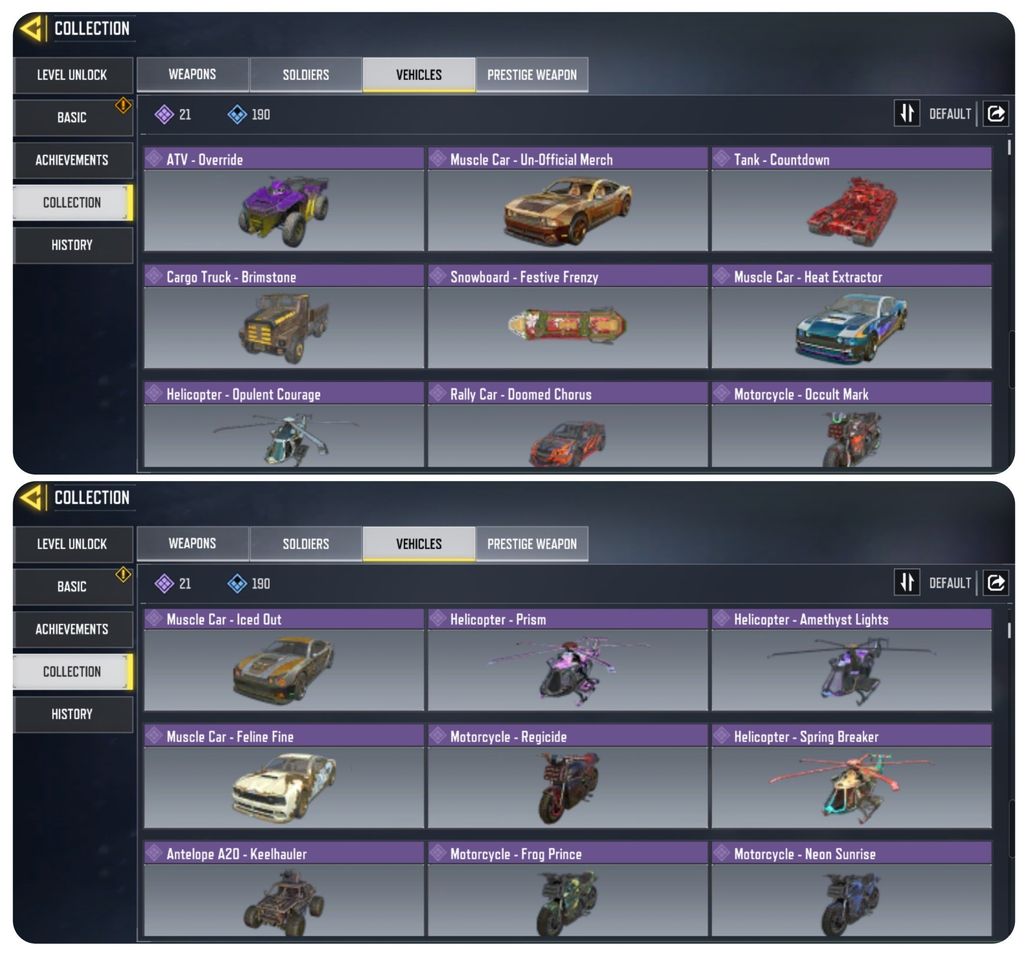Open History in the bottom sidebar

point(72,714)
